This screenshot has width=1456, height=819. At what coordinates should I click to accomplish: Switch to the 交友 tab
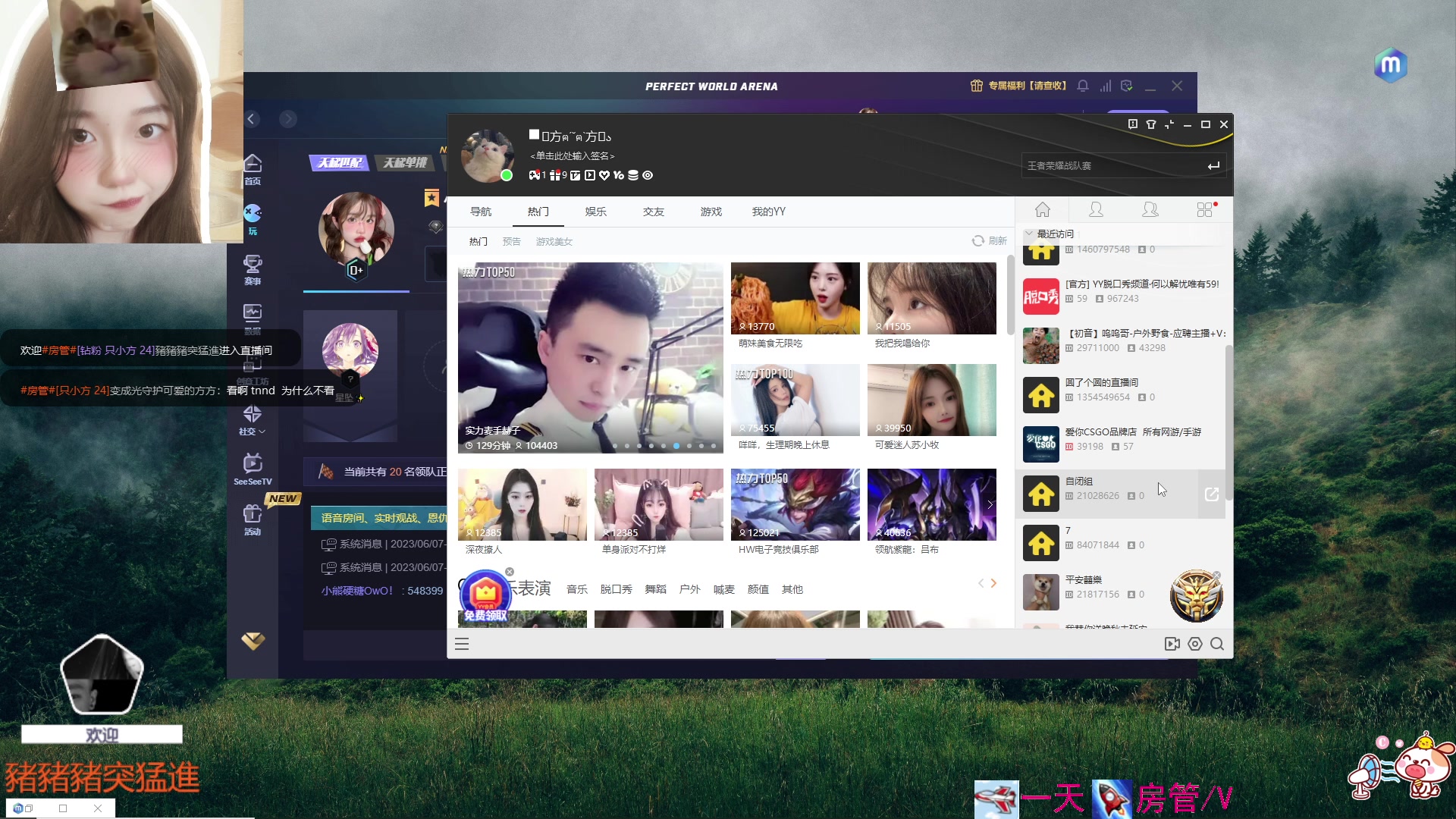coord(654,212)
